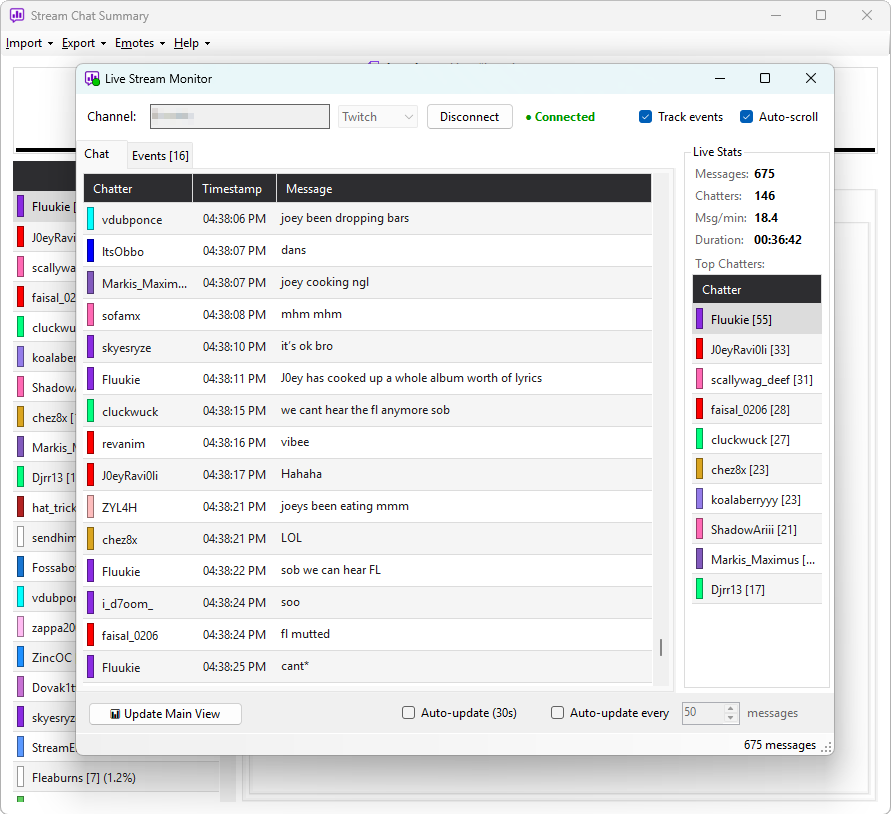Open the Export menu
Screen dimensions: 891x814
(x=84, y=43)
